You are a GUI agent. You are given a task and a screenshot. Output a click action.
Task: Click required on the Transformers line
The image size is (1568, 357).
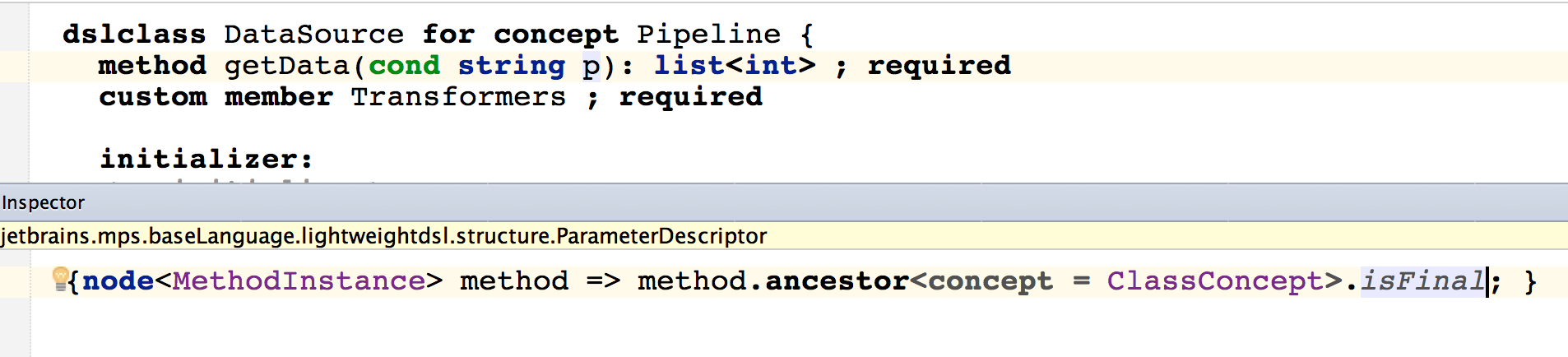pyautogui.click(x=690, y=97)
